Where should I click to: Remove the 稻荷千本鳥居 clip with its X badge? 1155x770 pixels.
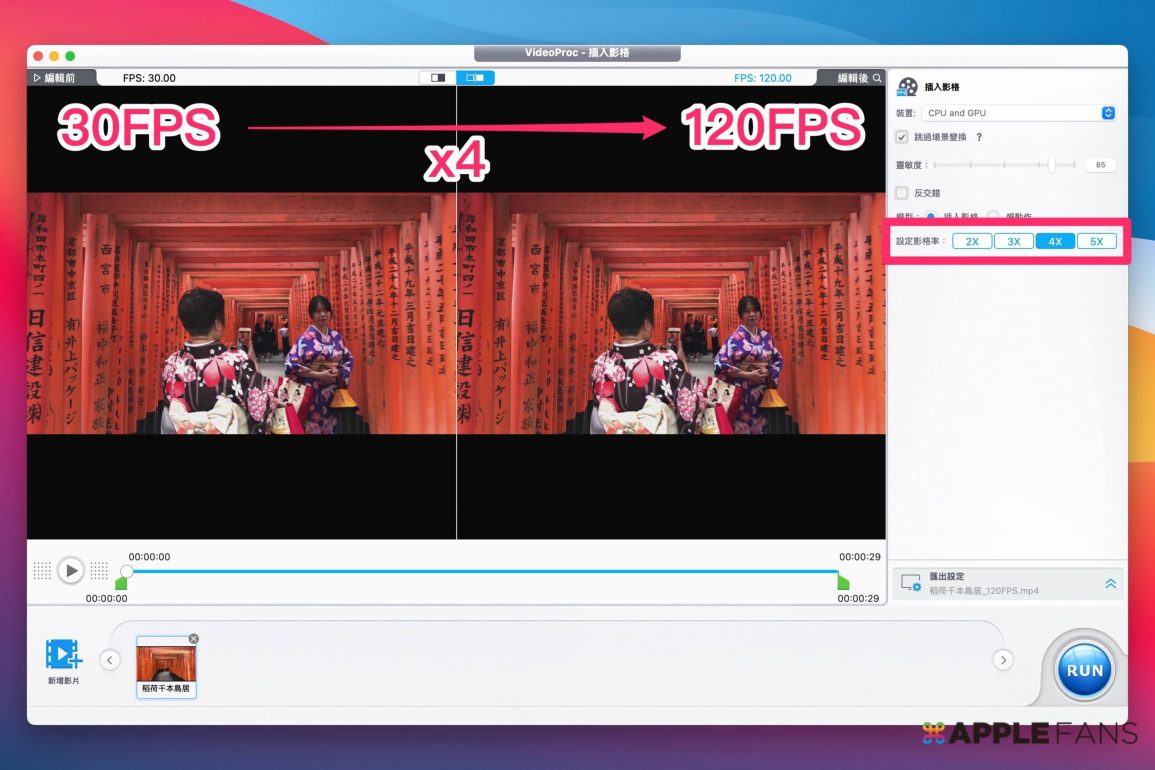pos(194,638)
